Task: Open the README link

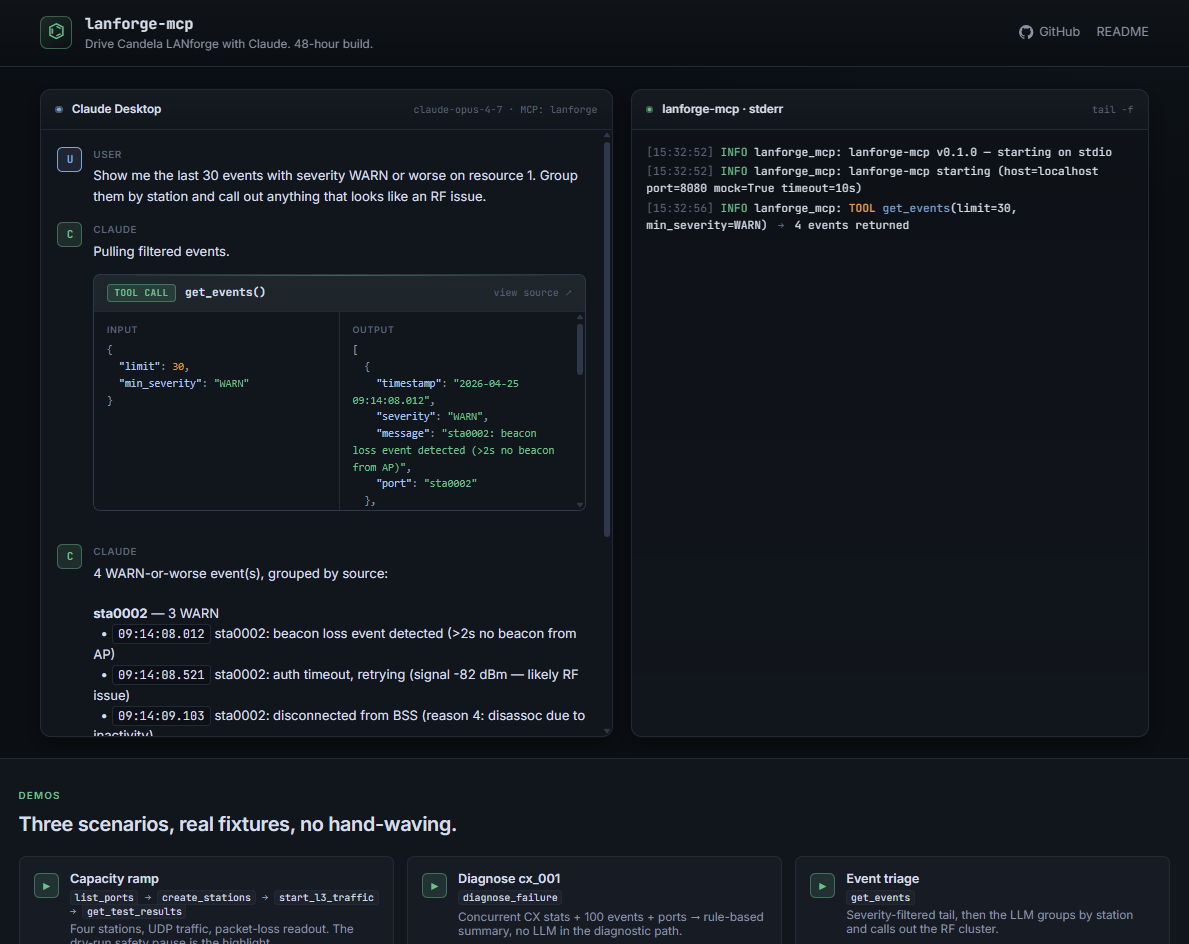Action: pyautogui.click(x=1122, y=32)
